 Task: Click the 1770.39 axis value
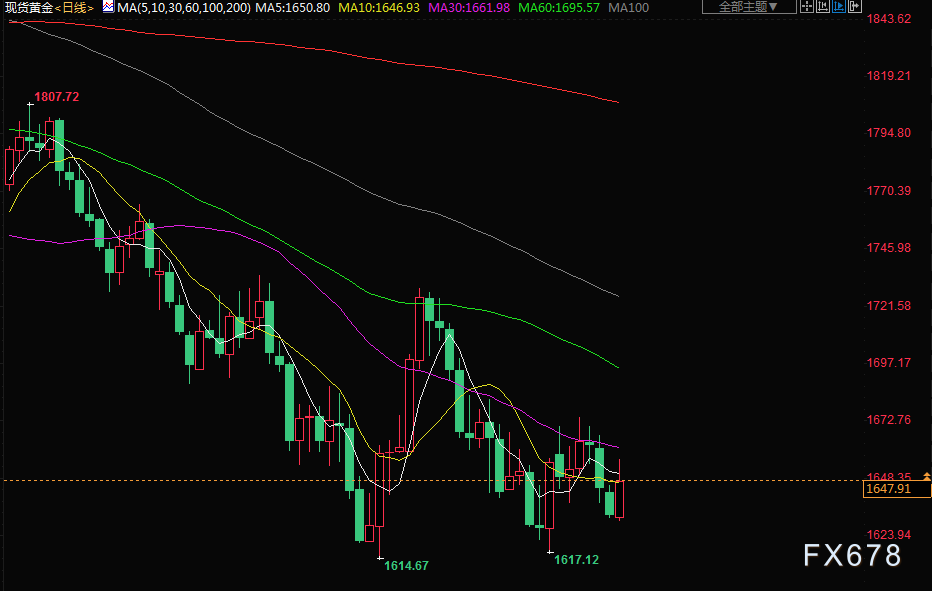tap(888, 190)
